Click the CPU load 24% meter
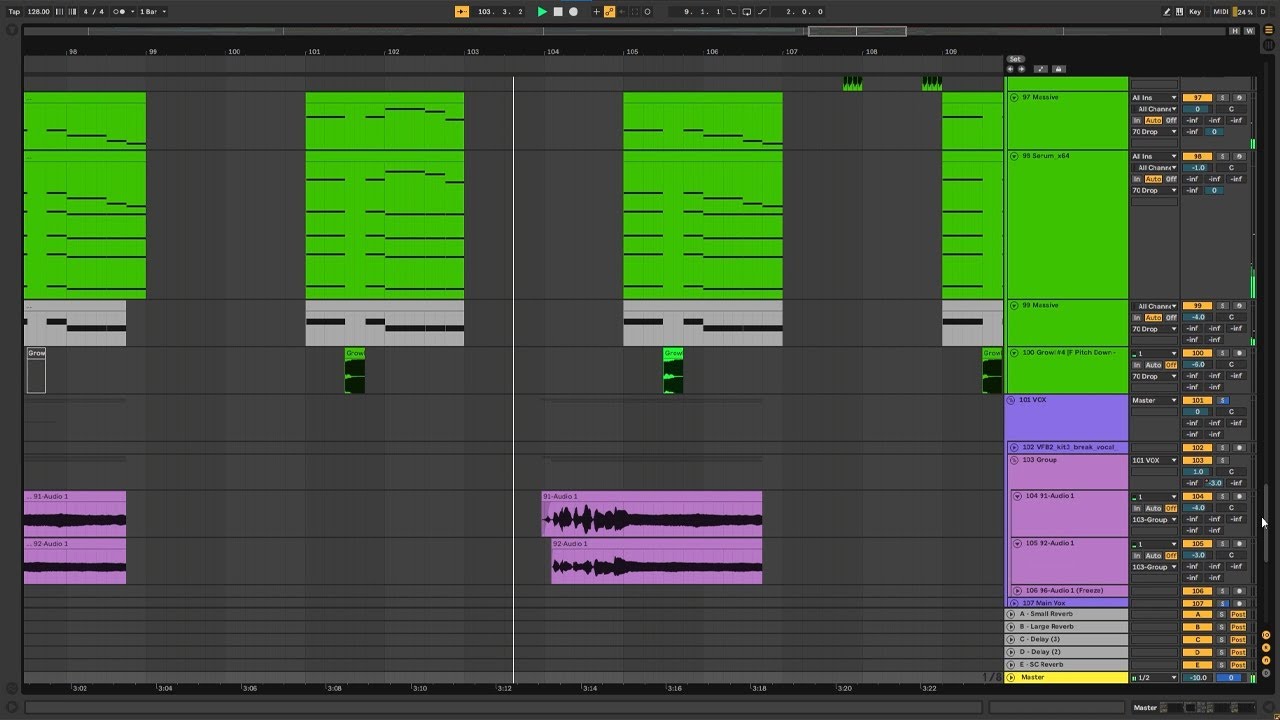Screen dimensions: 1280x720 1245,11
